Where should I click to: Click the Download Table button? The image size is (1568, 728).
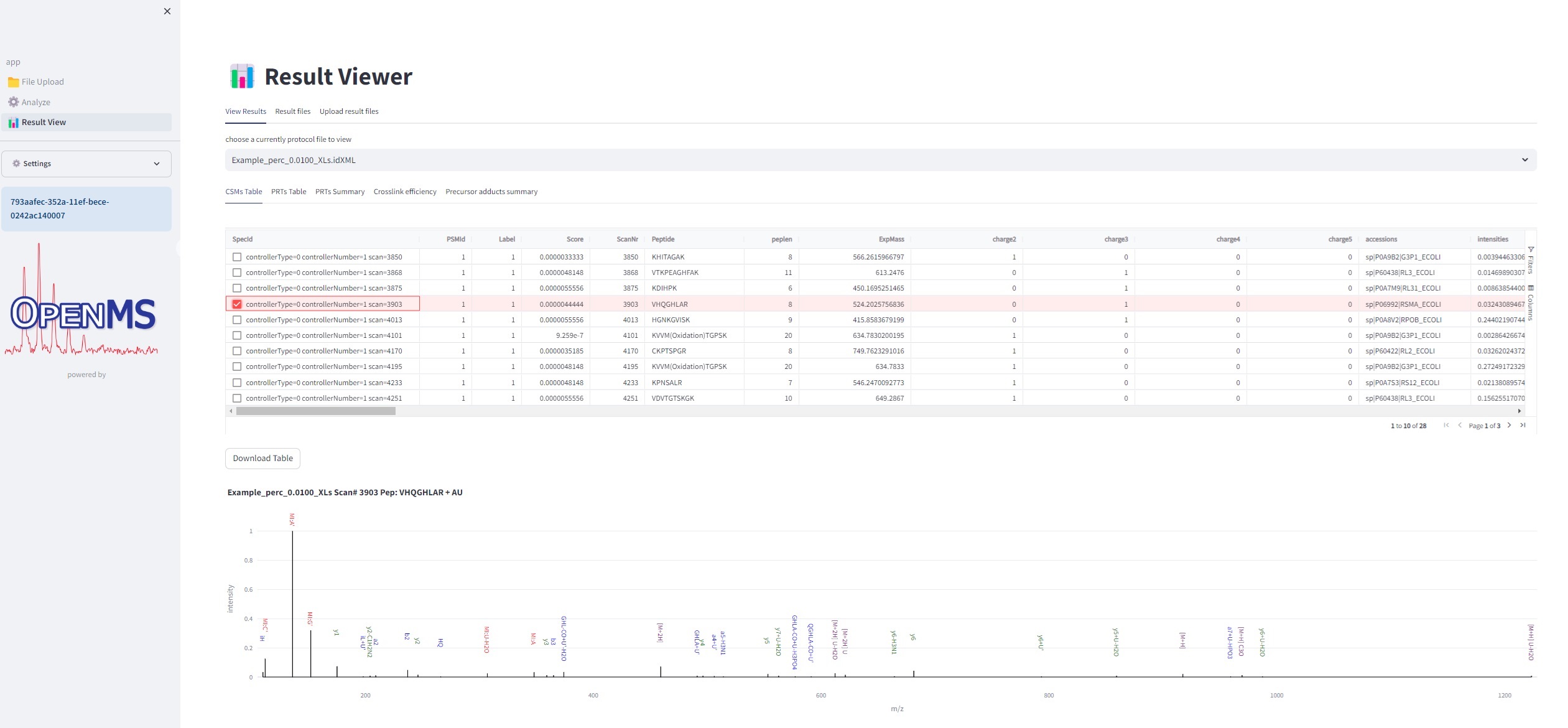point(262,458)
